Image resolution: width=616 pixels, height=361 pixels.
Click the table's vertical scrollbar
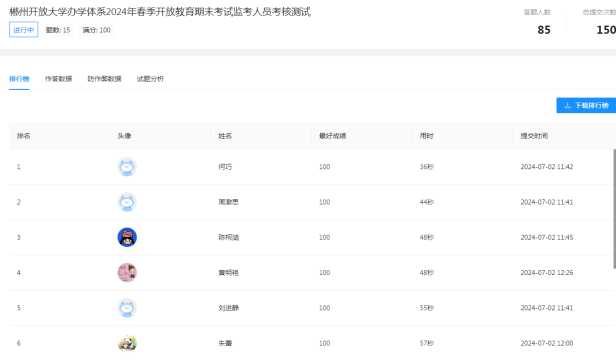pos(614,209)
